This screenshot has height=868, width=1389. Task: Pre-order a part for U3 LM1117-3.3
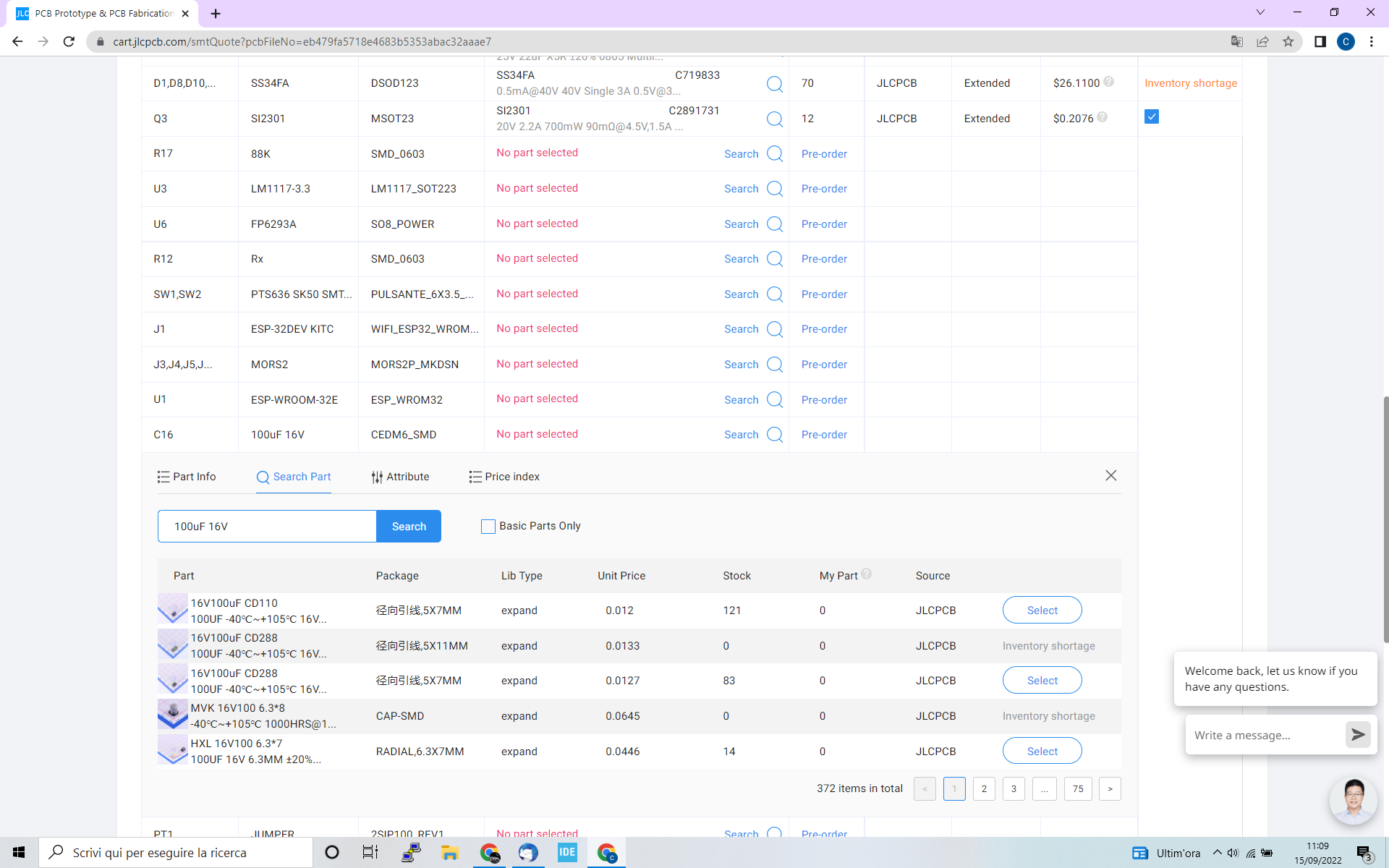[824, 188]
